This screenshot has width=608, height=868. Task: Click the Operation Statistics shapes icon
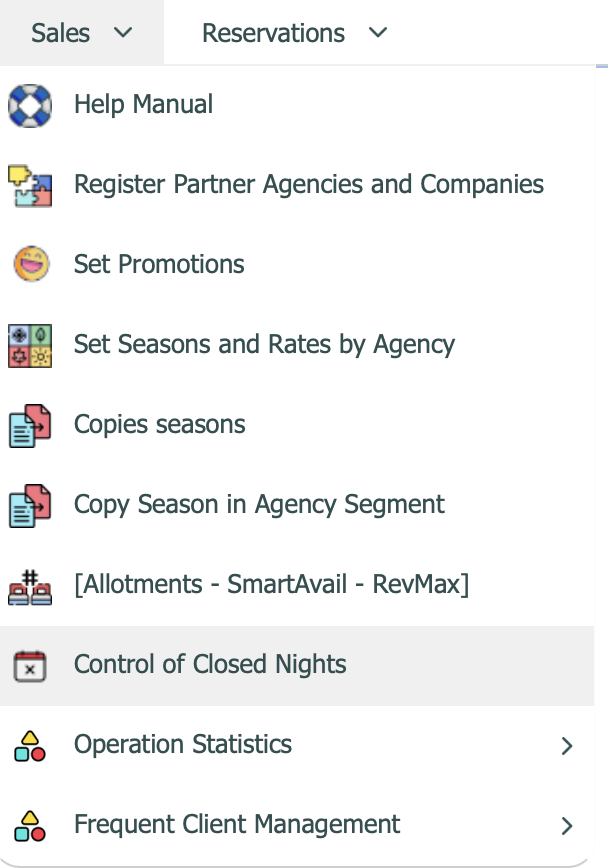click(30, 745)
